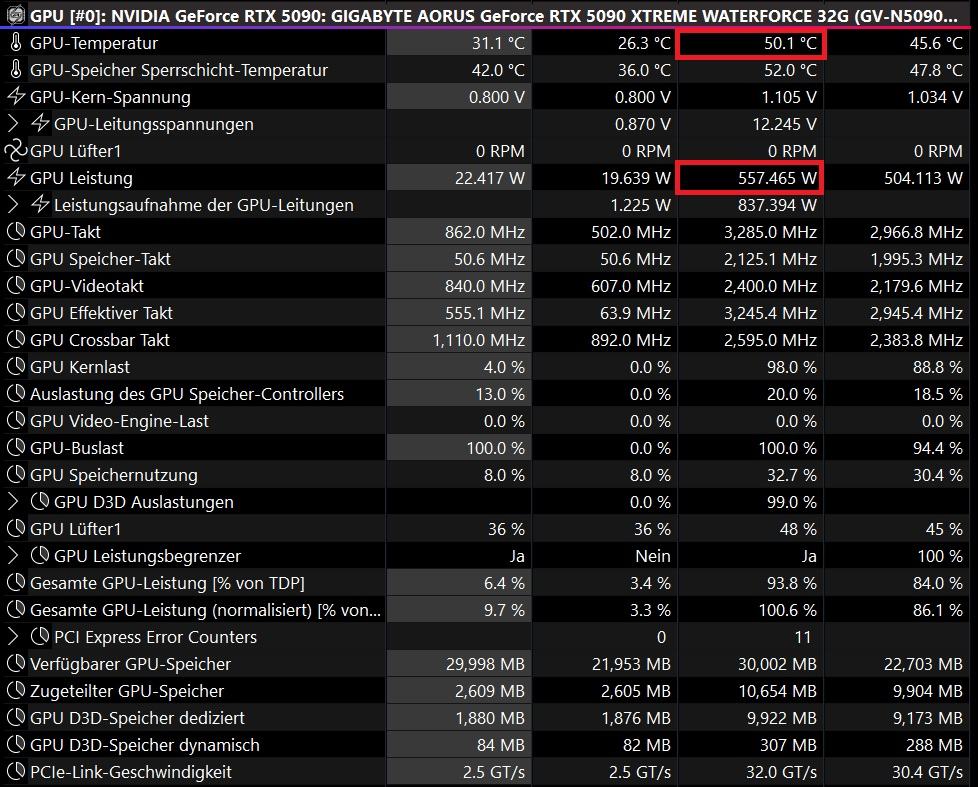
Task: Click the fan icon beside GPU Lüfter1 RPM
Action: point(15,151)
